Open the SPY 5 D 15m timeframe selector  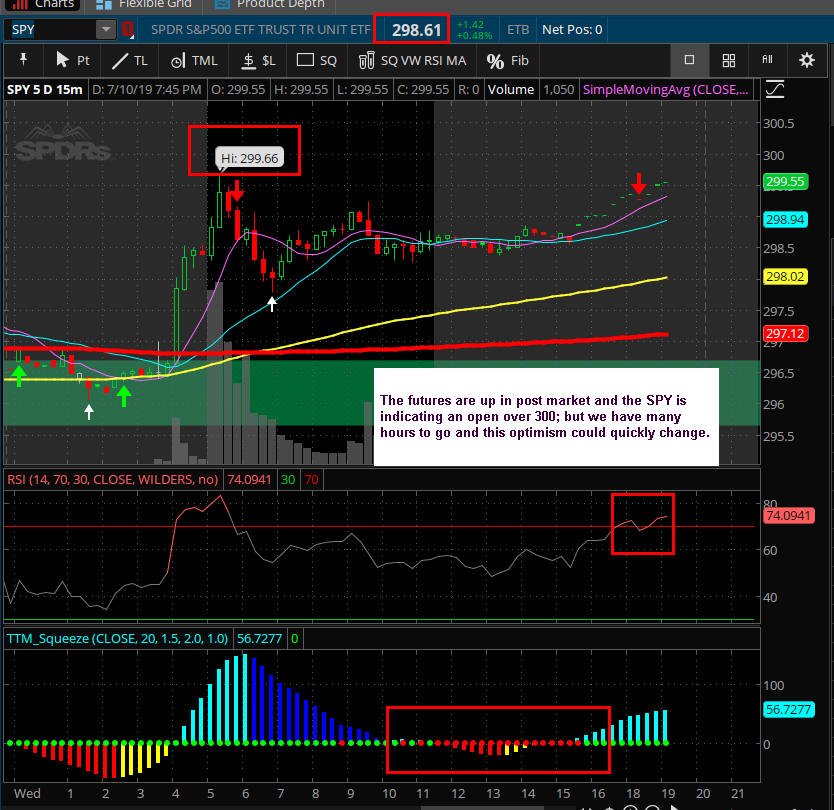(45, 89)
